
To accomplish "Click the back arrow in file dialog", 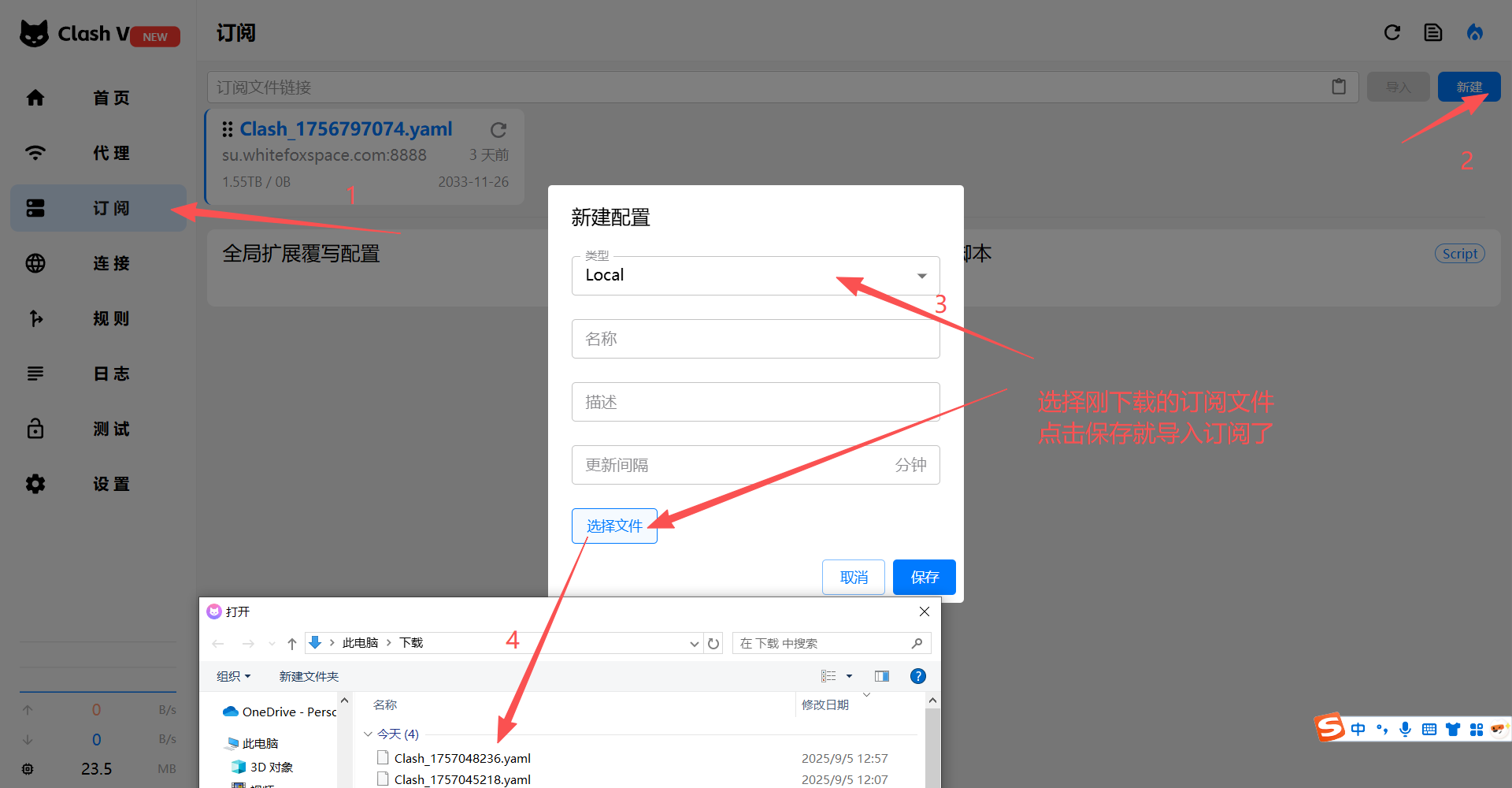I will pyautogui.click(x=218, y=644).
